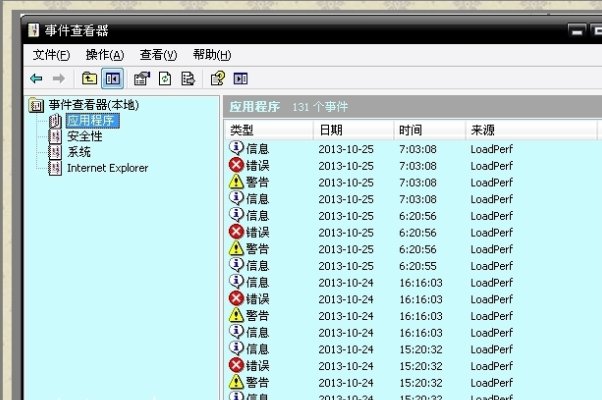Sort by the 类型 column header
Viewport: 602px width, 400px height.
[x=268, y=130]
